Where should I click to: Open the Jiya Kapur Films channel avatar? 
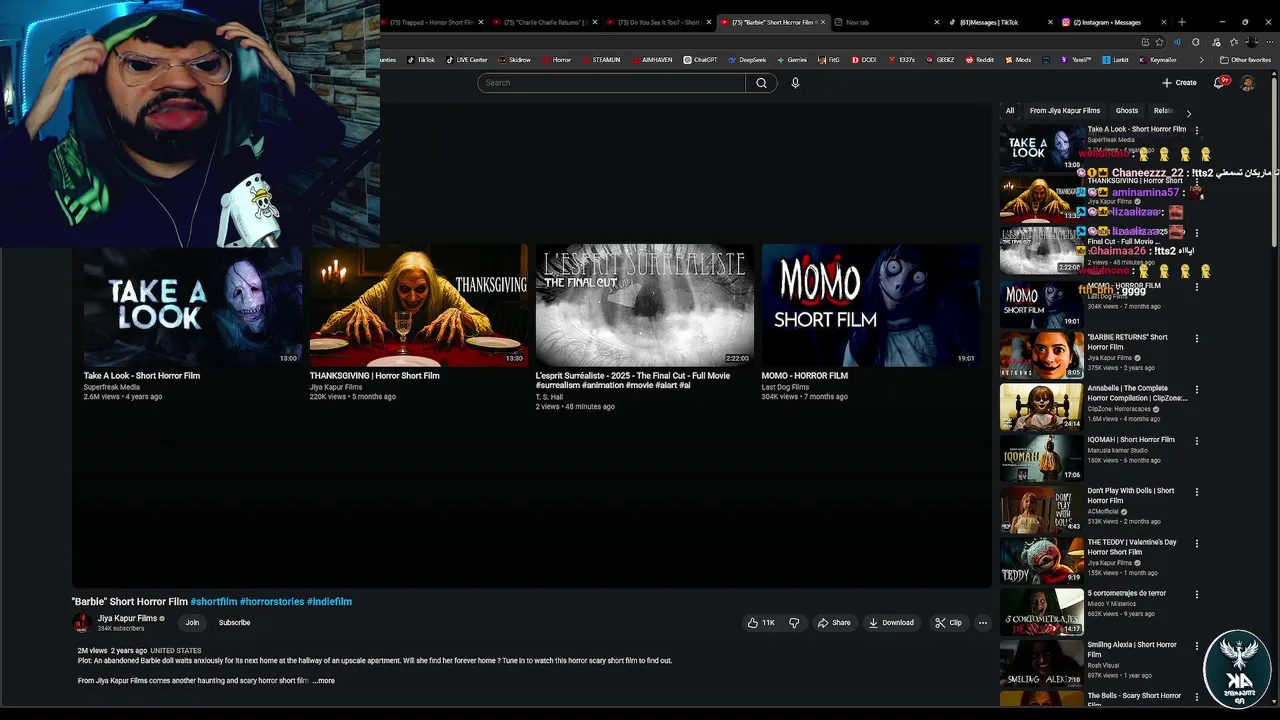click(x=81, y=623)
